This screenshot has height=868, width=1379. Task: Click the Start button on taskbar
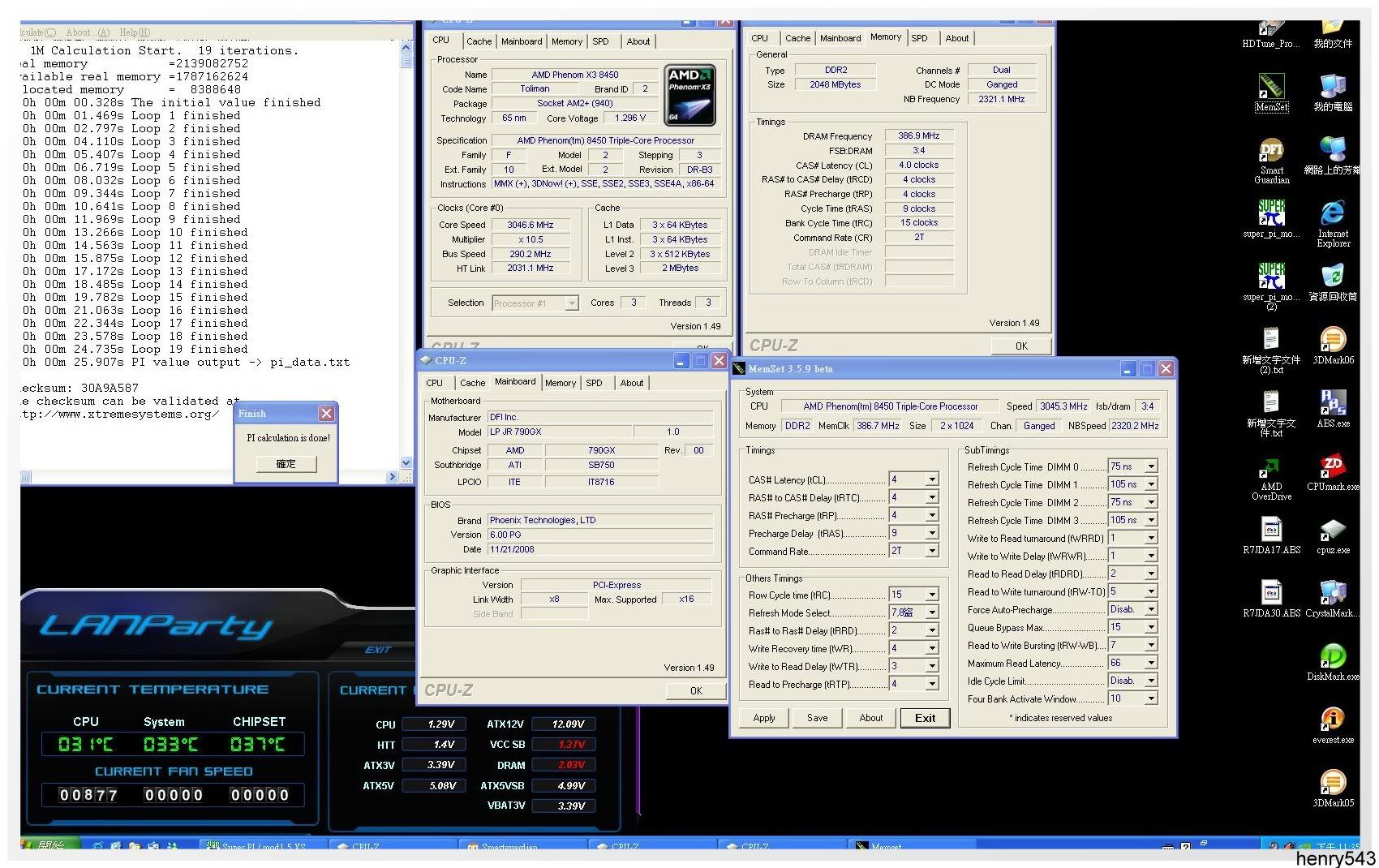[x=50, y=844]
